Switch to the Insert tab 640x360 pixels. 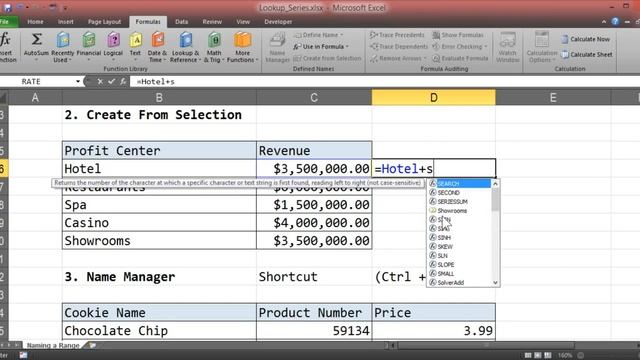tap(65, 22)
